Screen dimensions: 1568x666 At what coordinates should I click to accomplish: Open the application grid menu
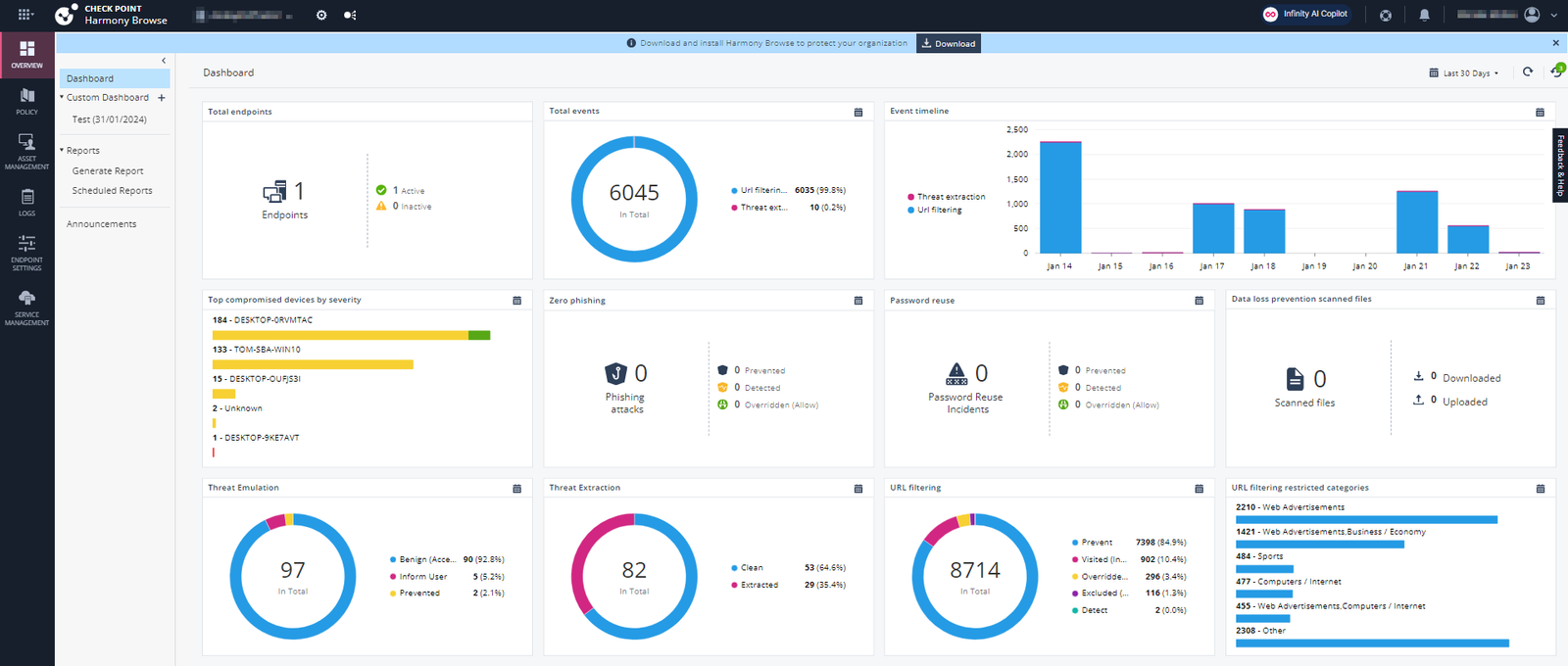(x=25, y=15)
